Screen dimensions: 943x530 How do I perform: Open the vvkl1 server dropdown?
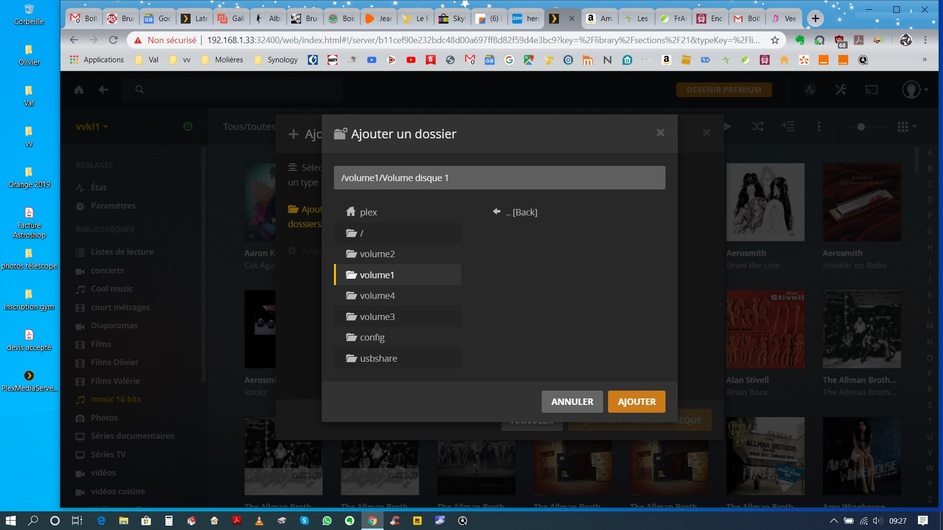(92, 126)
